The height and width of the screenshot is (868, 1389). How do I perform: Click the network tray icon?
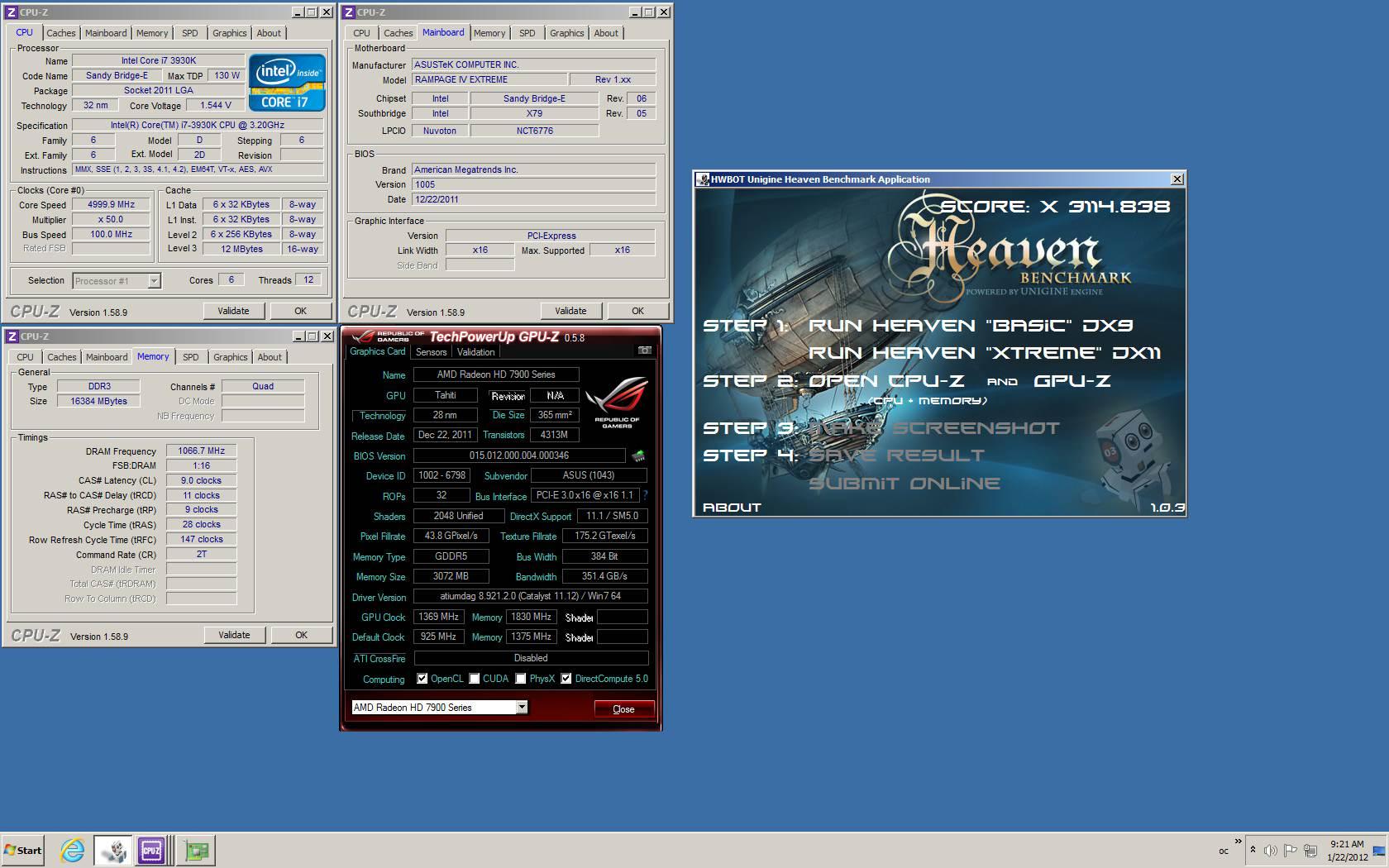click(x=1310, y=850)
